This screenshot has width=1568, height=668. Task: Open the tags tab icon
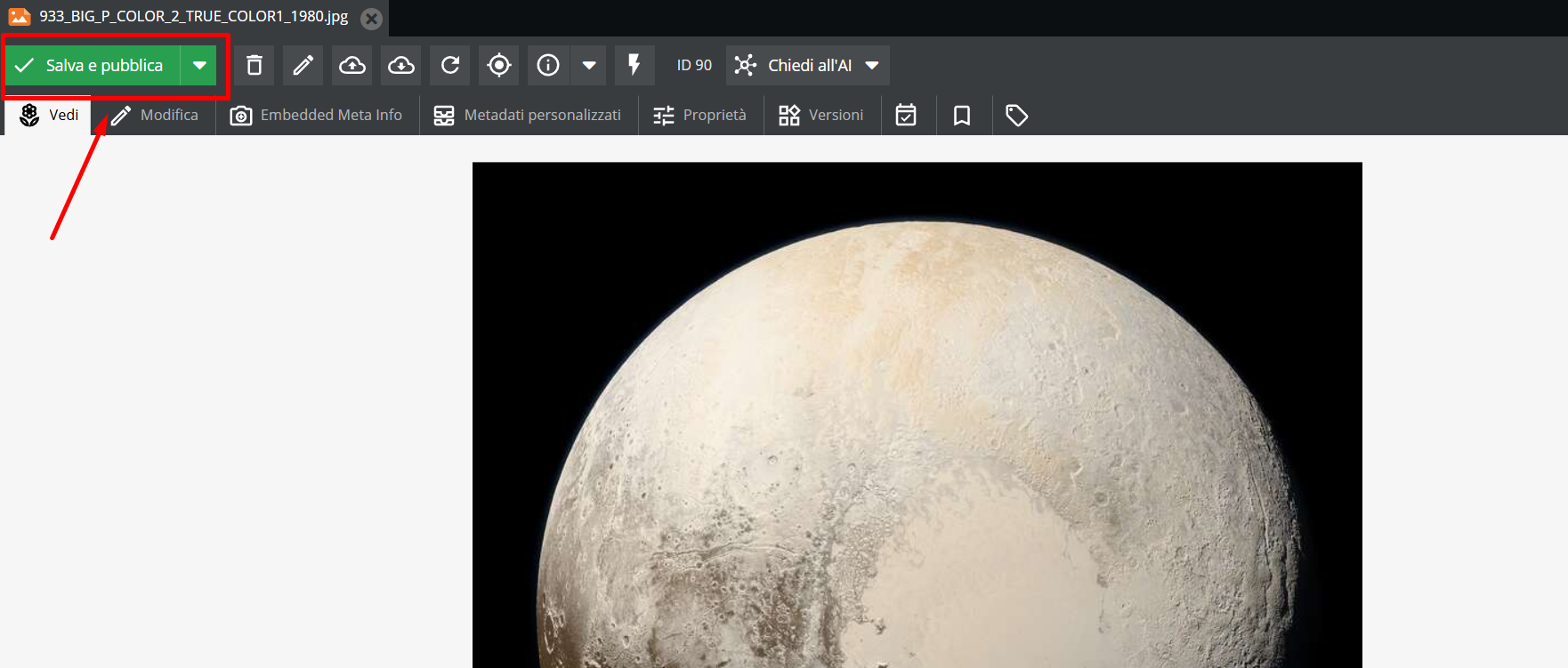click(x=1017, y=116)
